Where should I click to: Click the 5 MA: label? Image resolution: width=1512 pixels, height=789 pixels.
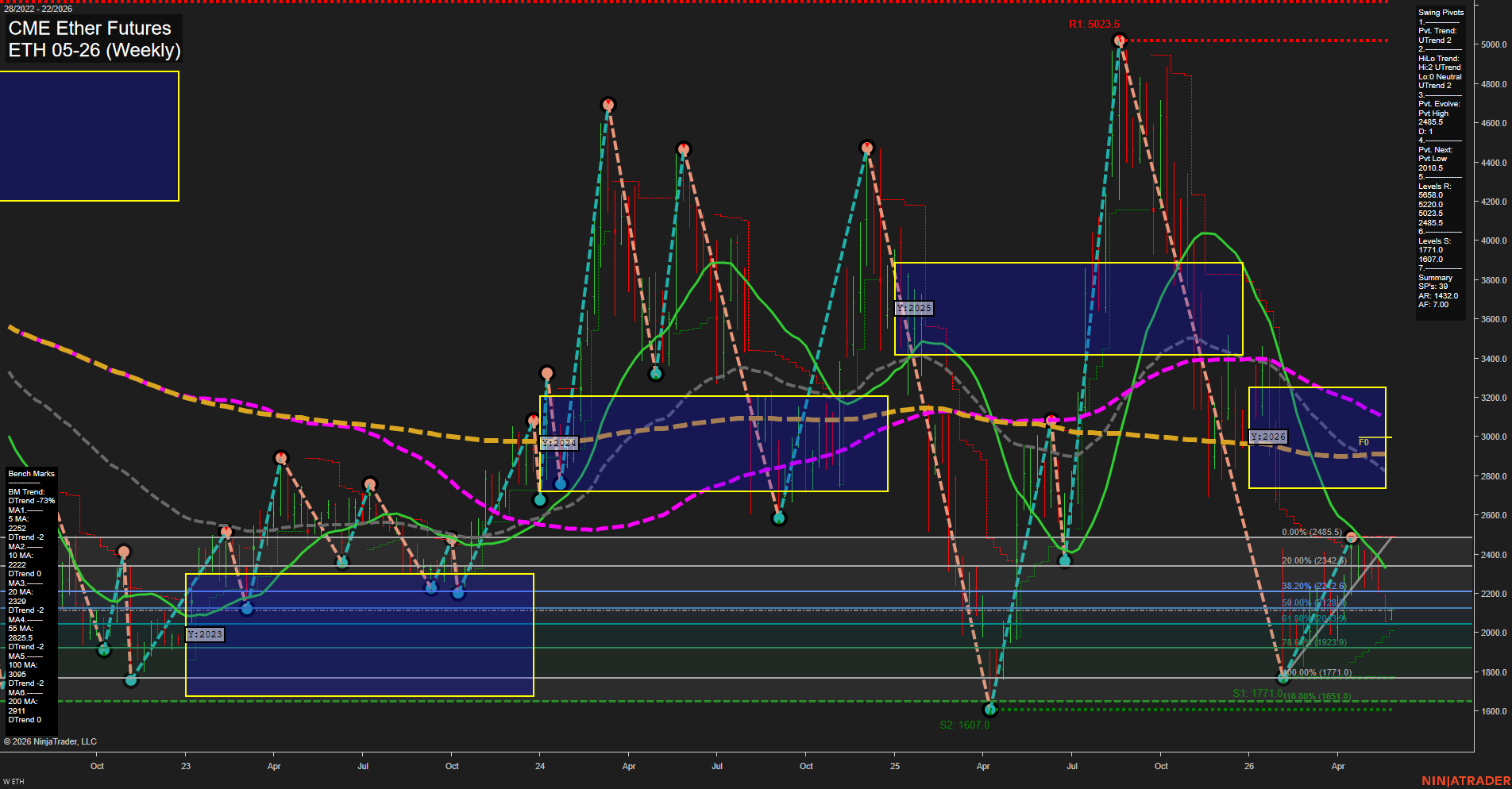point(18,519)
